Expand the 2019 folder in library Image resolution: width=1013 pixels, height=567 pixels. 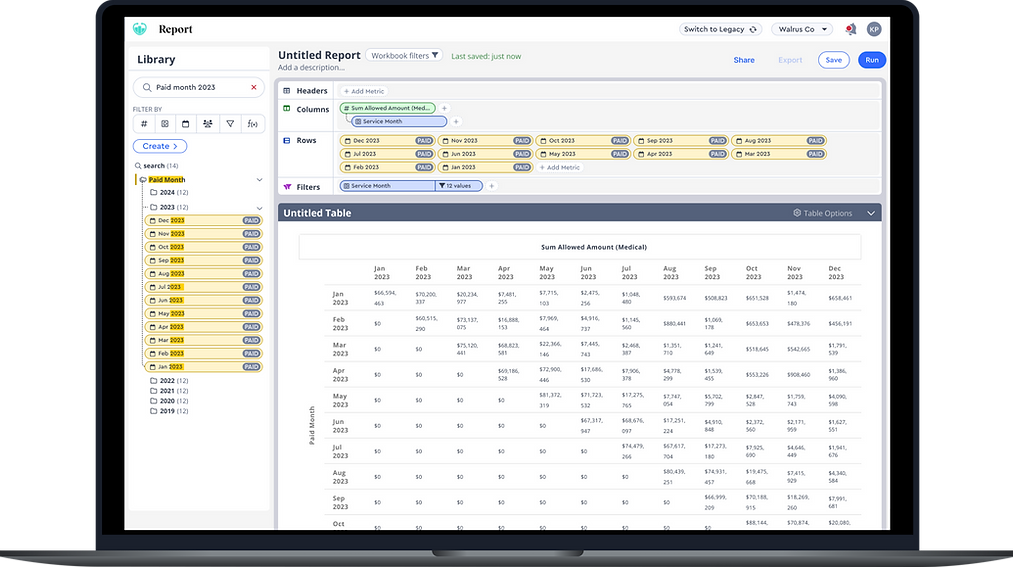pyautogui.click(x=169, y=411)
